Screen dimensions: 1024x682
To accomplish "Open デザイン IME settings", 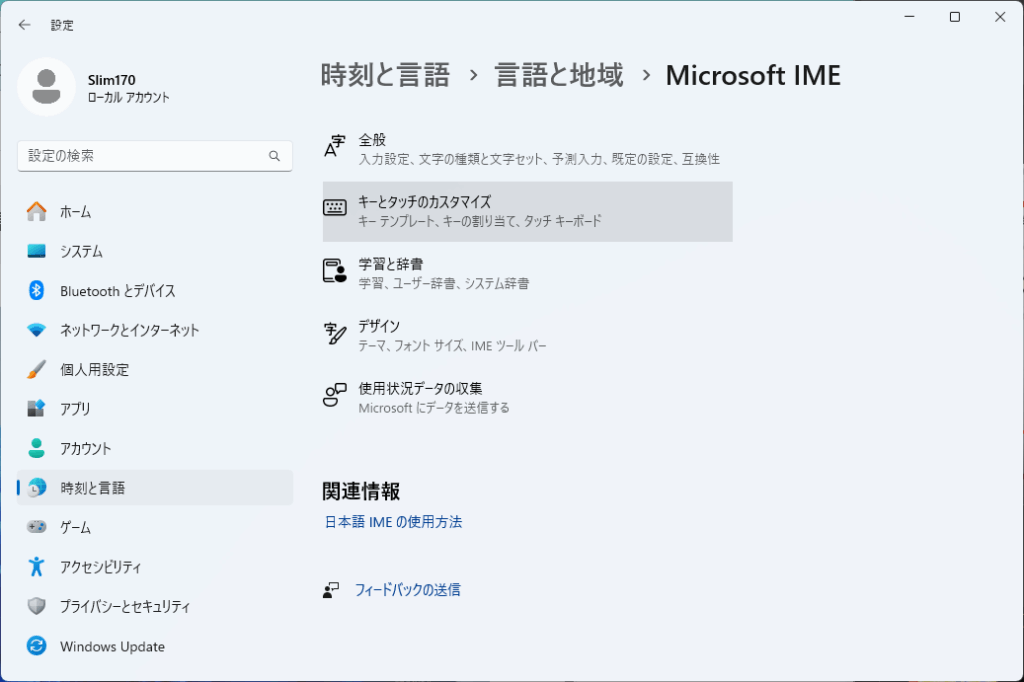I will pyautogui.click(x=528, y=336).
